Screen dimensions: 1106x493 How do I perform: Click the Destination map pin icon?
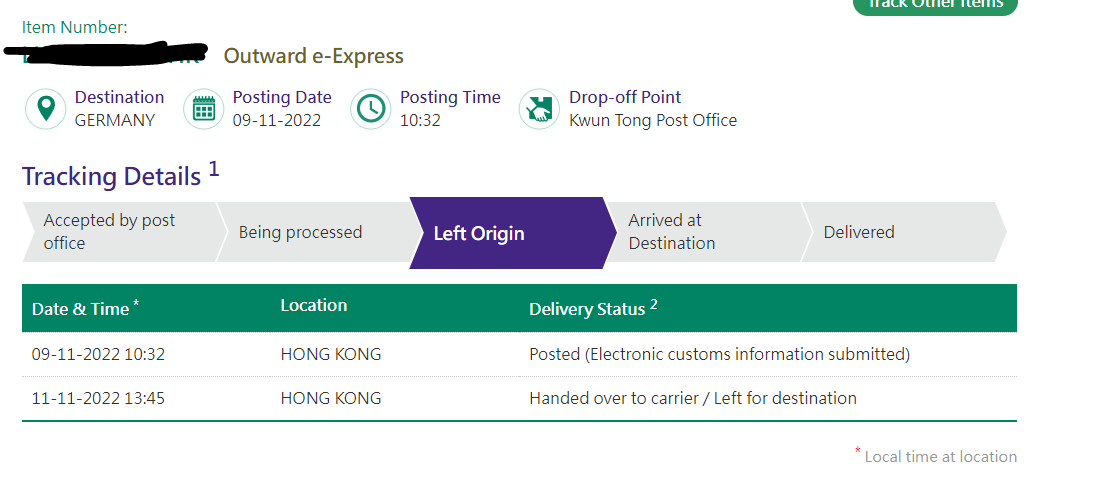coord(46,109)
